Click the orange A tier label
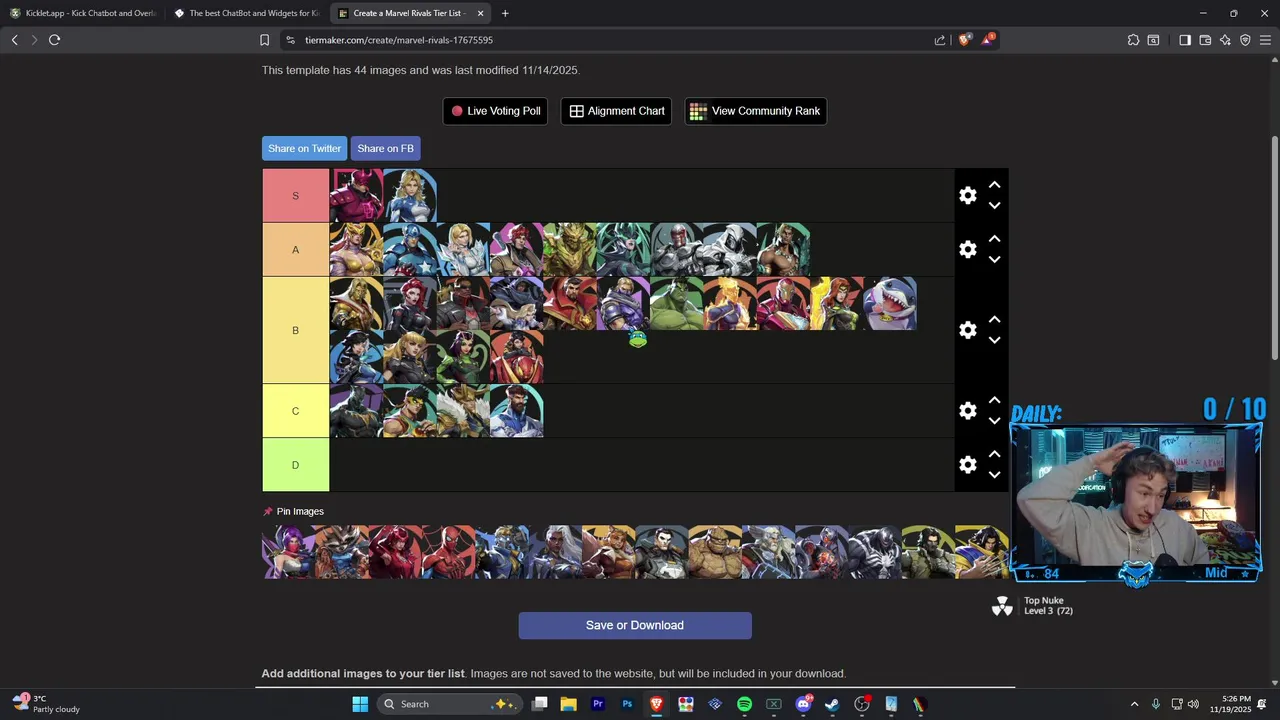 [295, 249]
